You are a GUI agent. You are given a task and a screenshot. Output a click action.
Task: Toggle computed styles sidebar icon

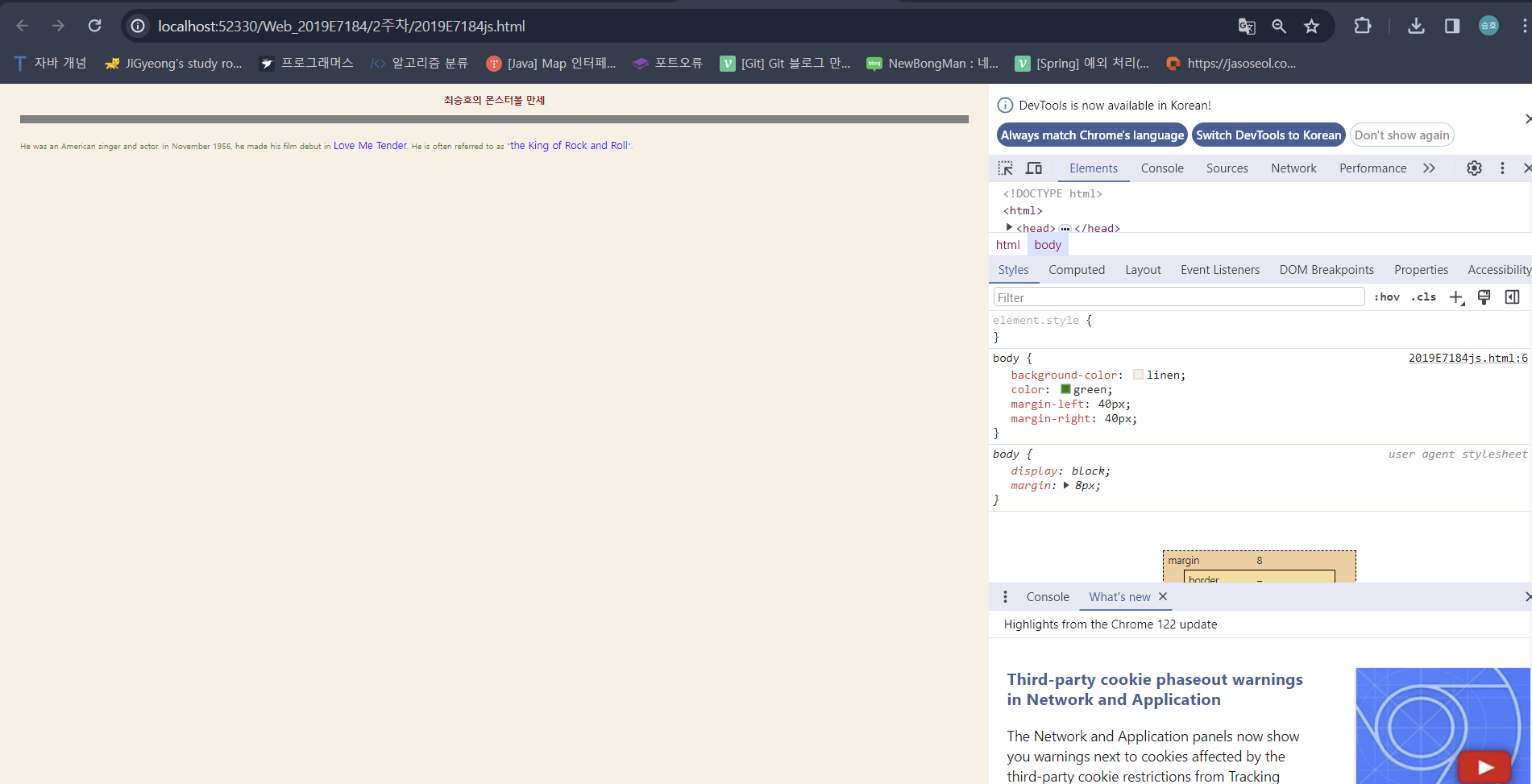[x=1512, y=297]
